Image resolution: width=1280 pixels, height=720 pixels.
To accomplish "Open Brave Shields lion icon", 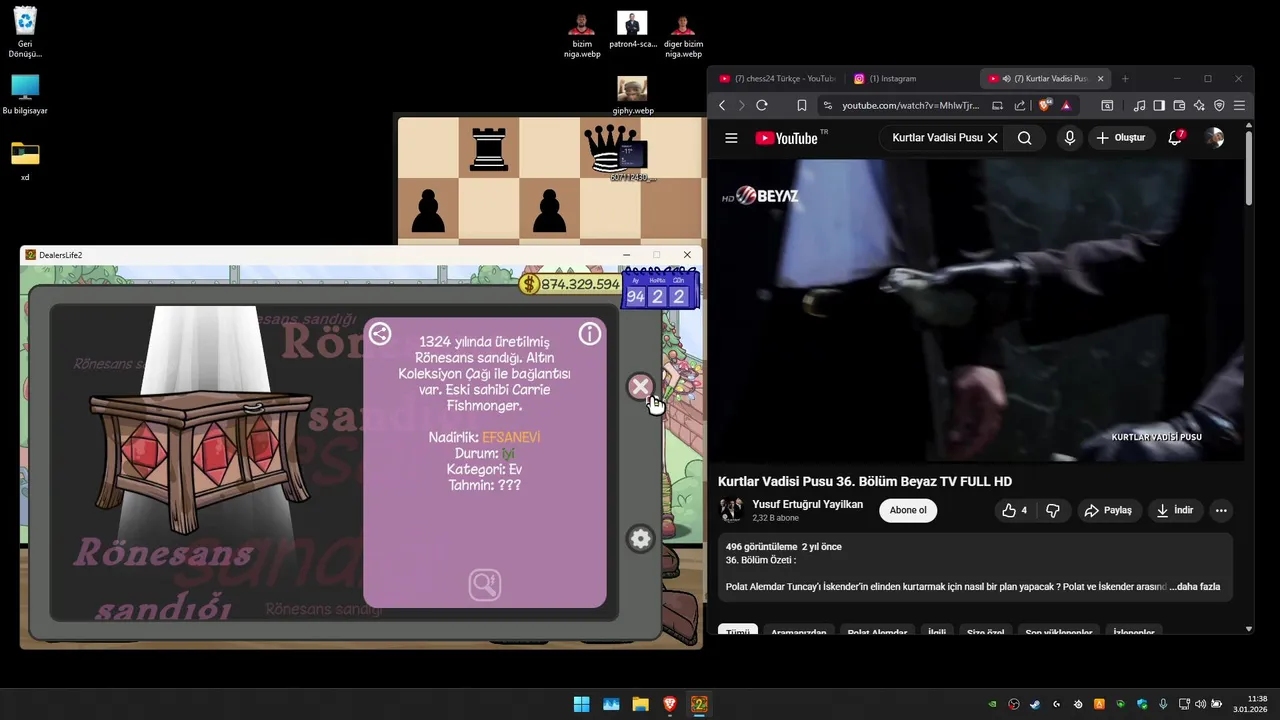I will click(1045, 105).
